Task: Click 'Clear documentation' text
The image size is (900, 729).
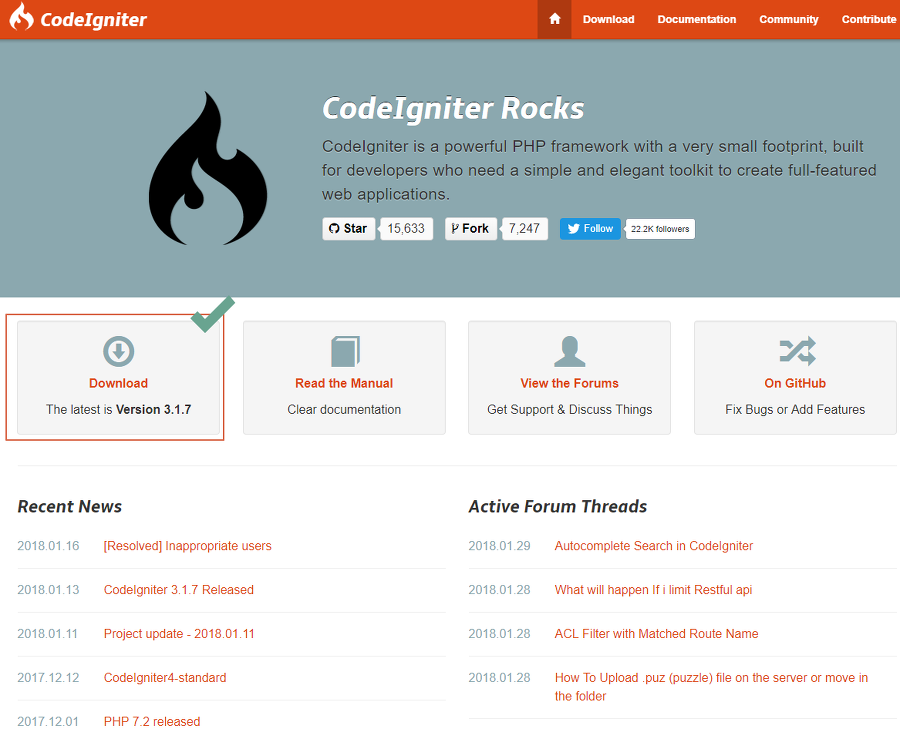Action: 344,409
